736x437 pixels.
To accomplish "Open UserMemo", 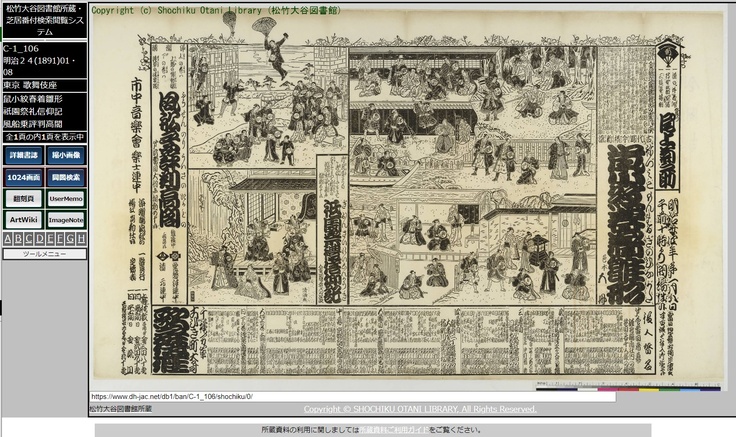I will point(66,198).
